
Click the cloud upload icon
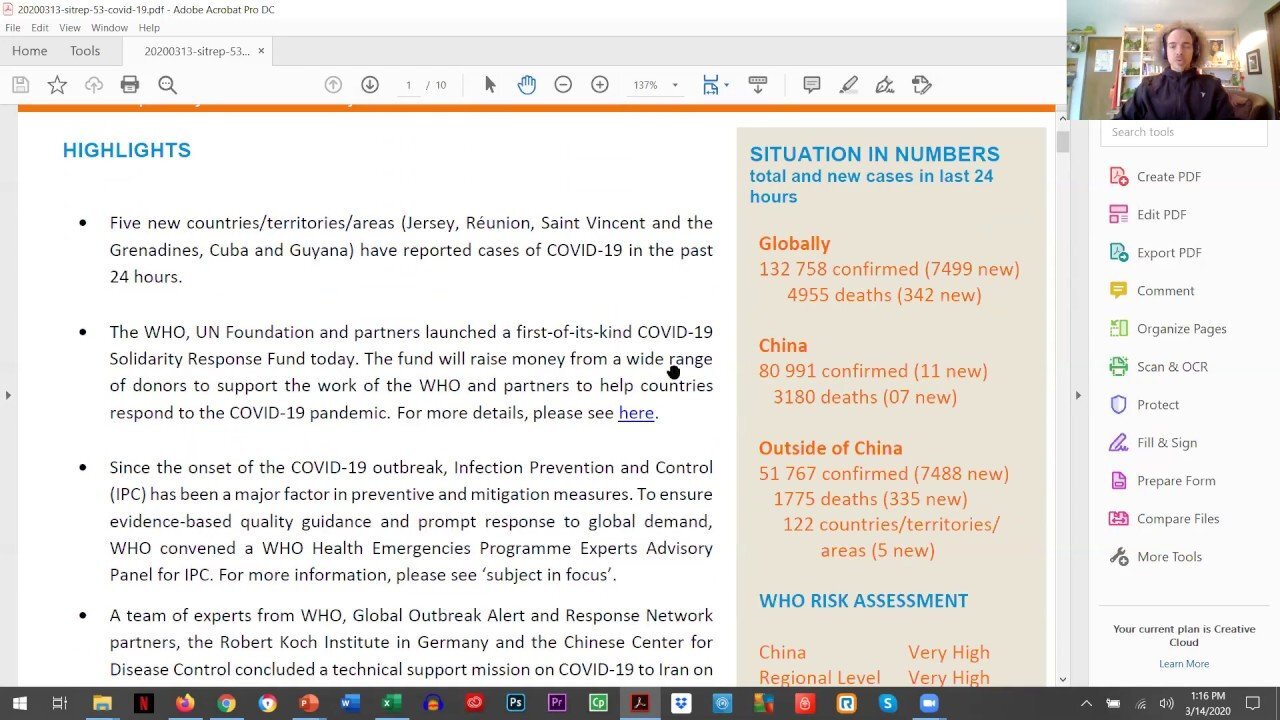coord(94,85)
